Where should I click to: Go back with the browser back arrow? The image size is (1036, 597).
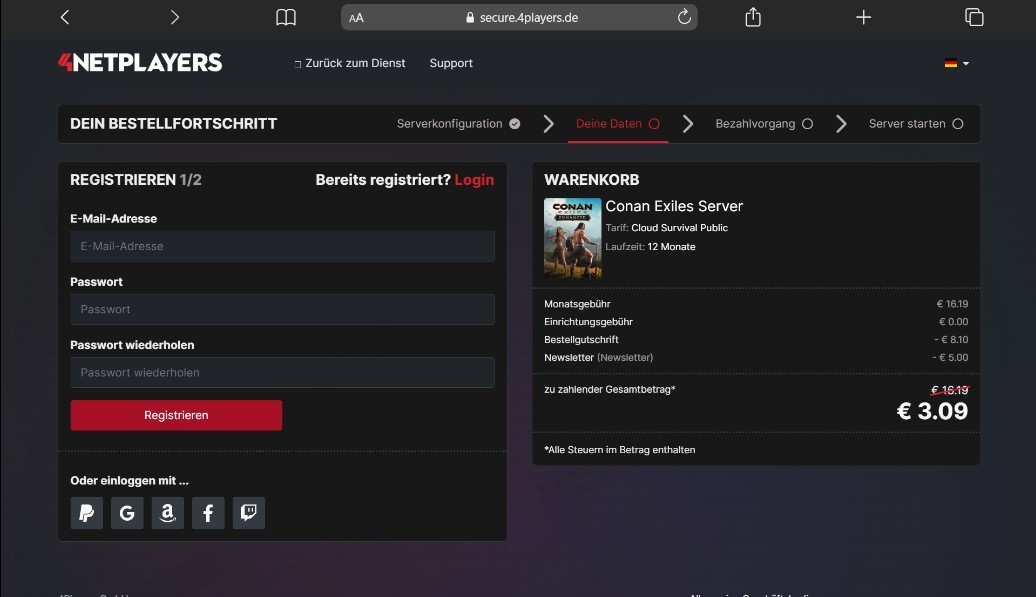pyautogui.click(x=65, y=17)
